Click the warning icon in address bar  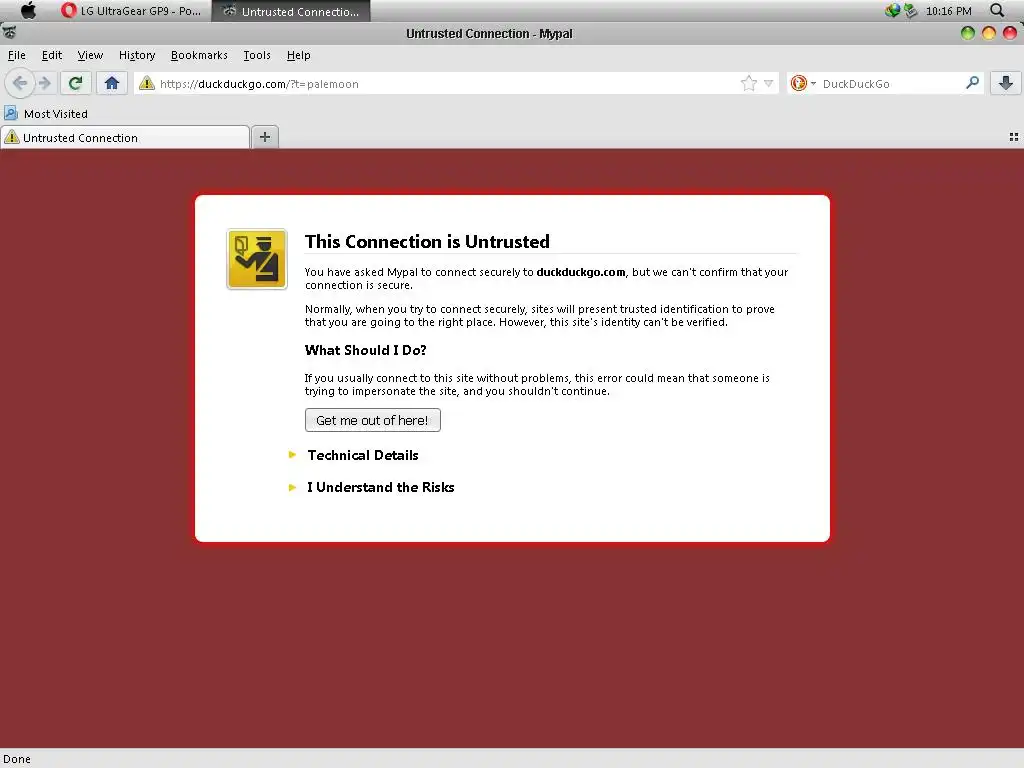[147, 84]
